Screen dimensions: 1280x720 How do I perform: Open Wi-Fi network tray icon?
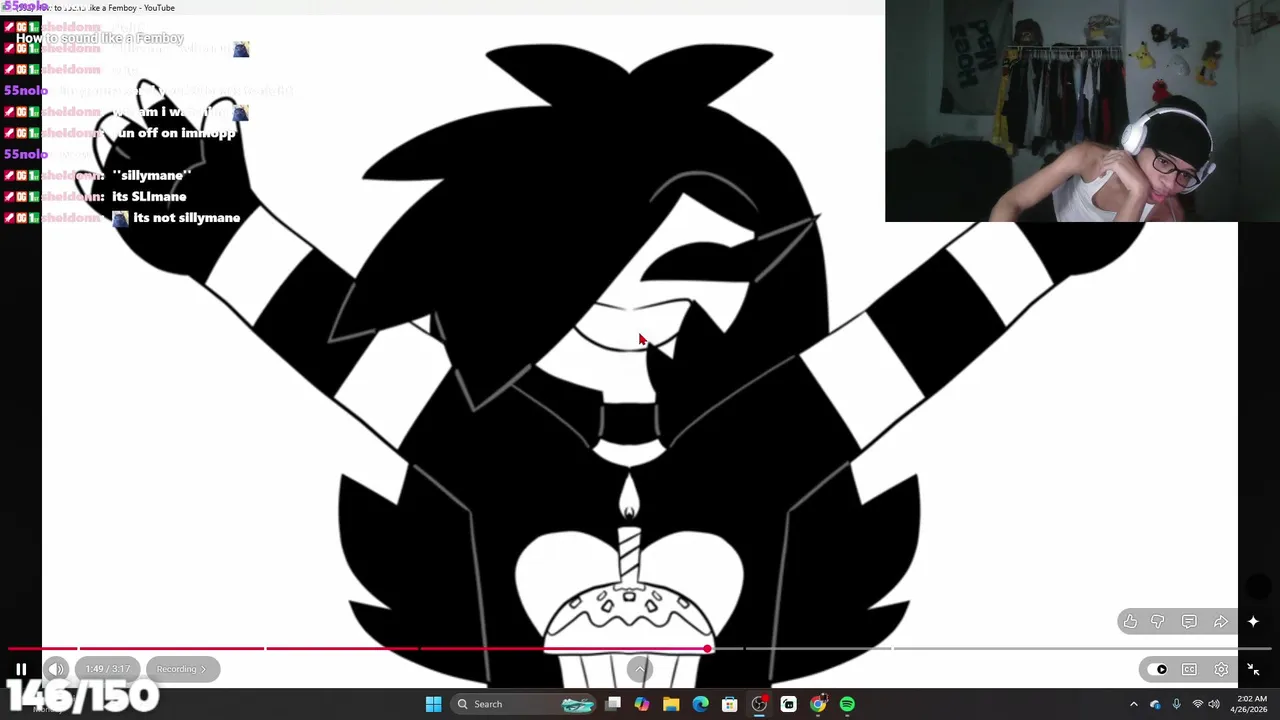[1197, 704]
